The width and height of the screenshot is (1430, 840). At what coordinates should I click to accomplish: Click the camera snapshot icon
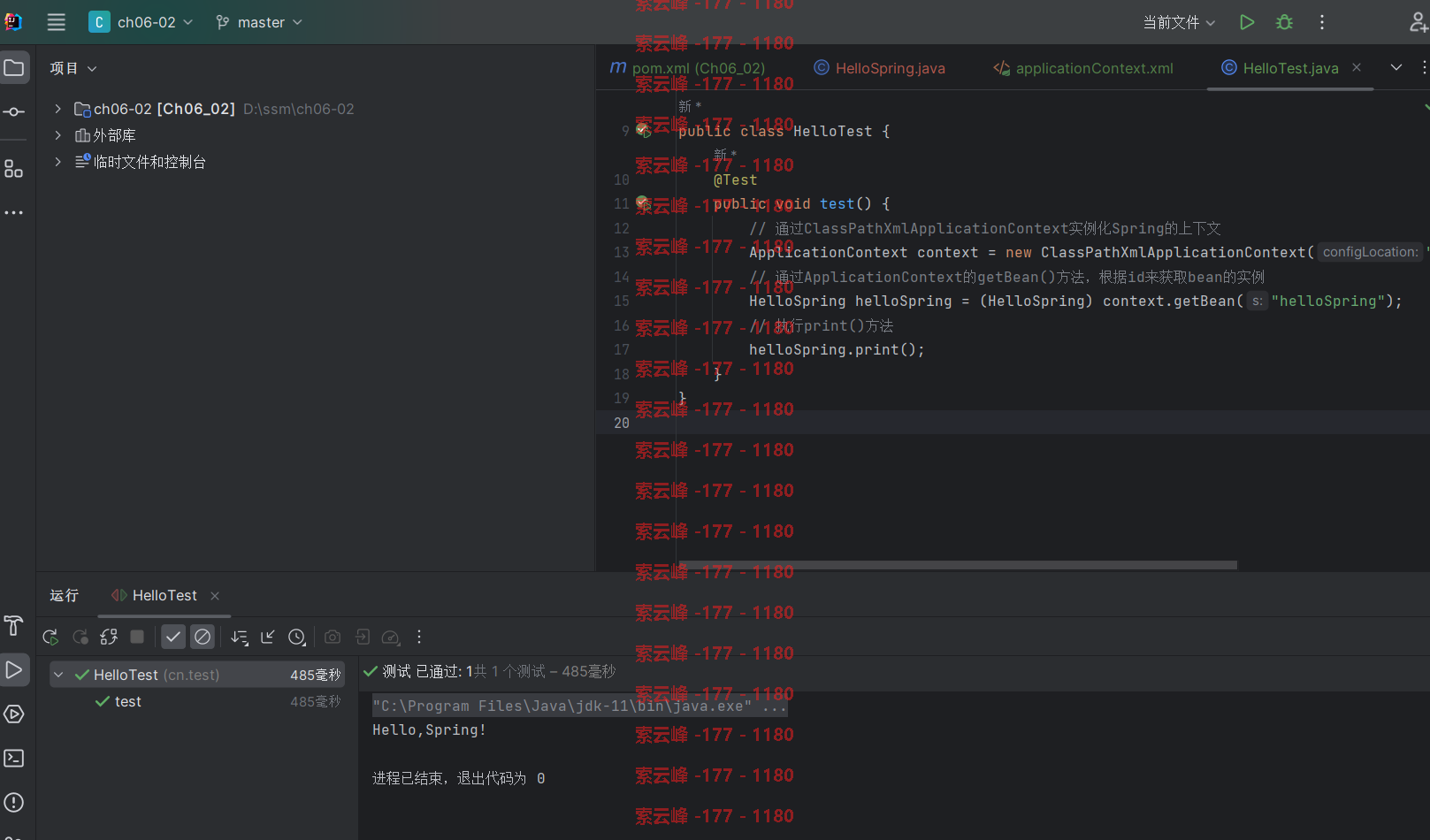pos(333,637)
